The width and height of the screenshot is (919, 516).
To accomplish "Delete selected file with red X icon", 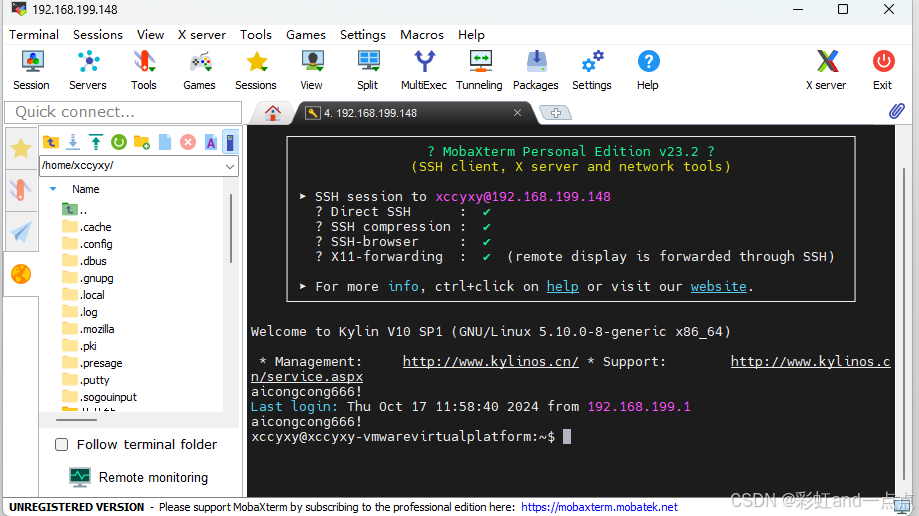I will coord(188,142).
